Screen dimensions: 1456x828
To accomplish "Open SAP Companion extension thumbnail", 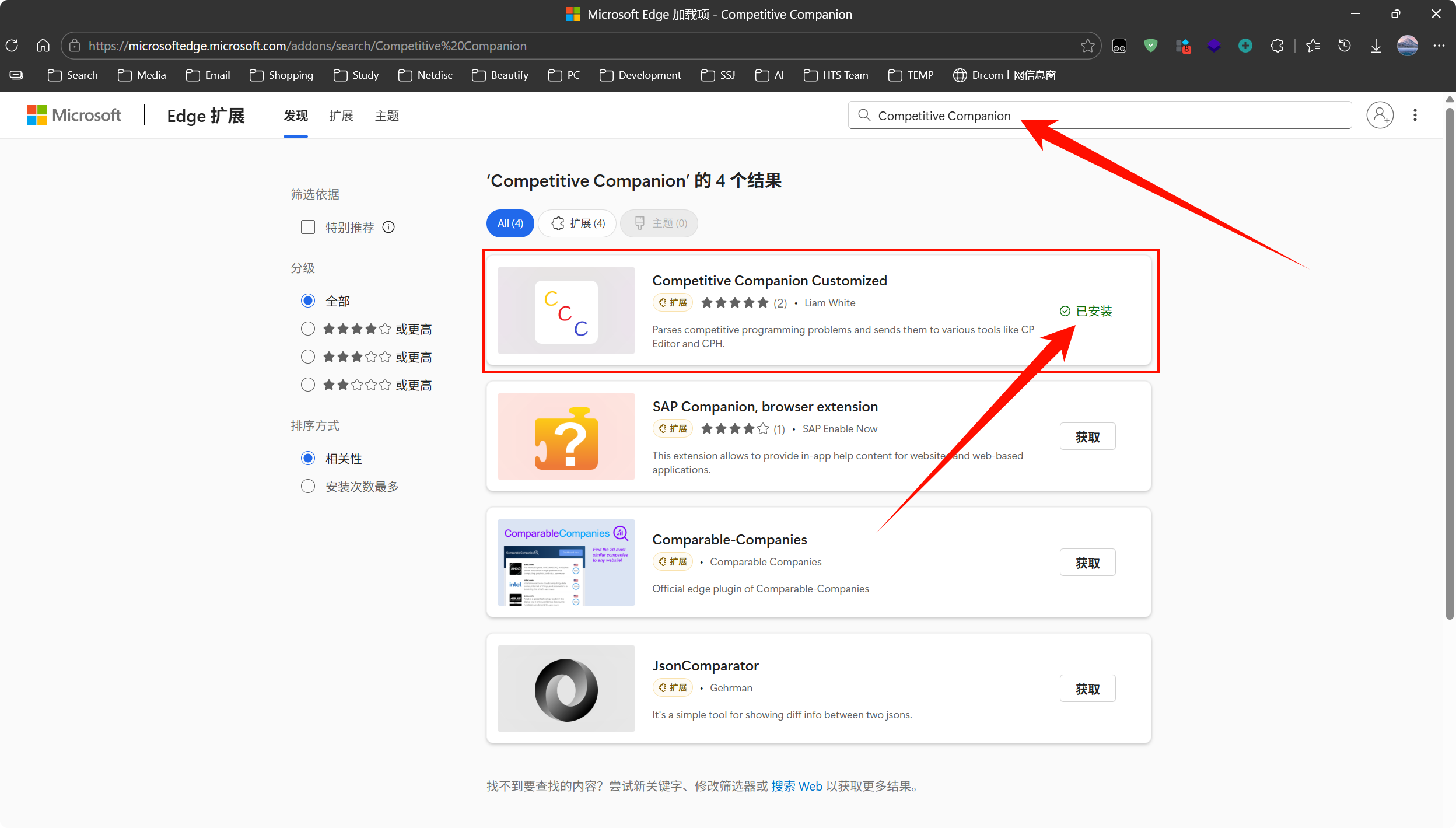I will click(x=566, y=436).
